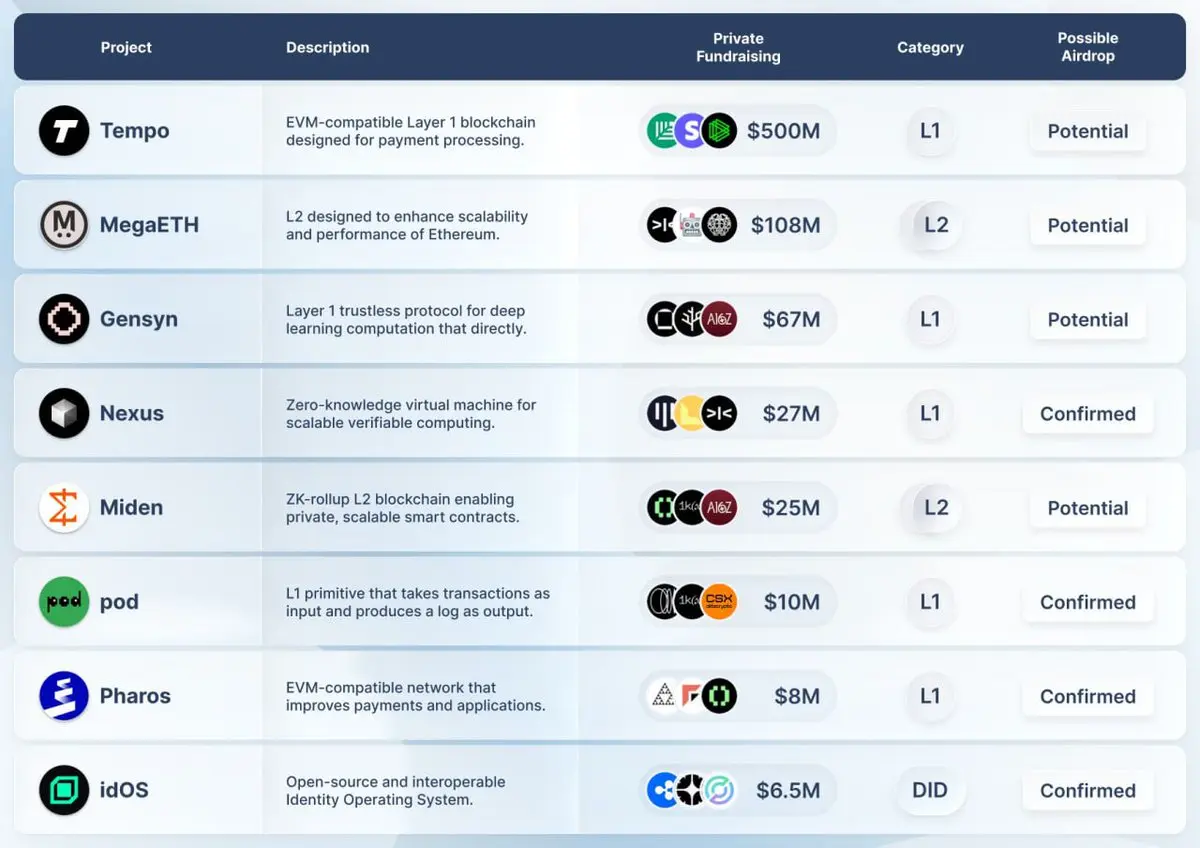
Task: Click the idOS logo icon
Action: [64, 790]
